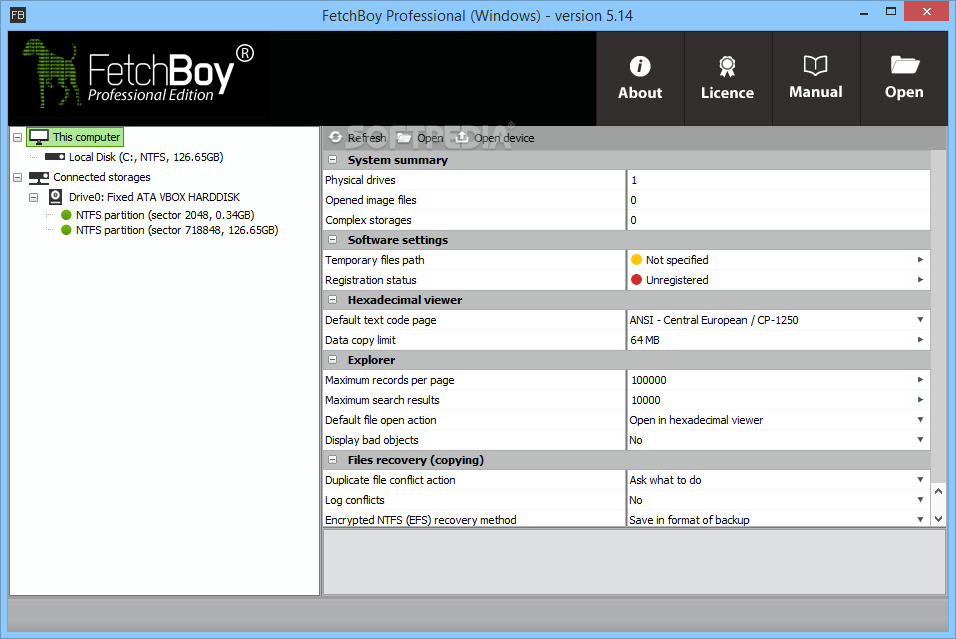Open Log conflicts dropdown arrow

coord(920,500)
